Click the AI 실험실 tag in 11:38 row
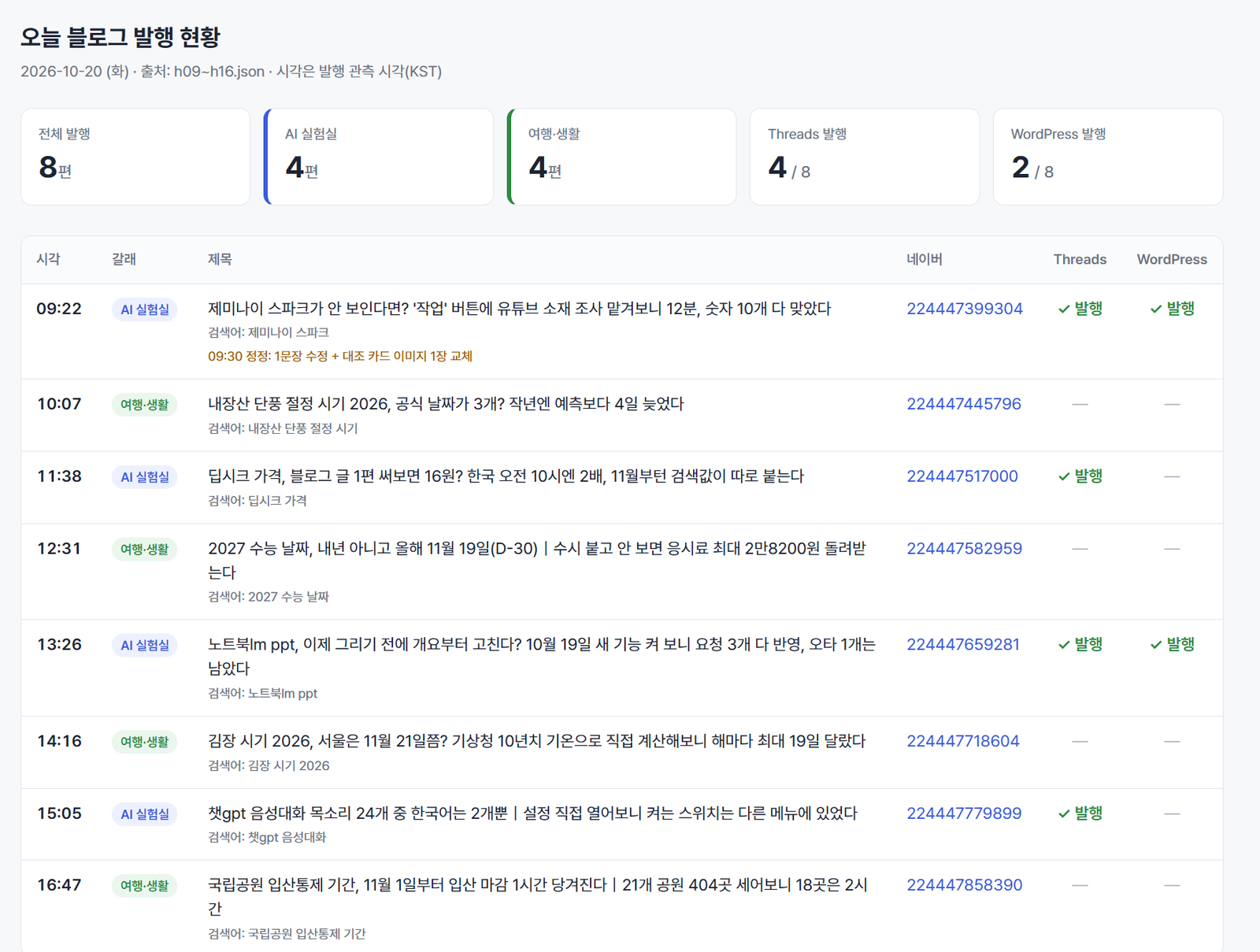 click(x=145, y=477)
